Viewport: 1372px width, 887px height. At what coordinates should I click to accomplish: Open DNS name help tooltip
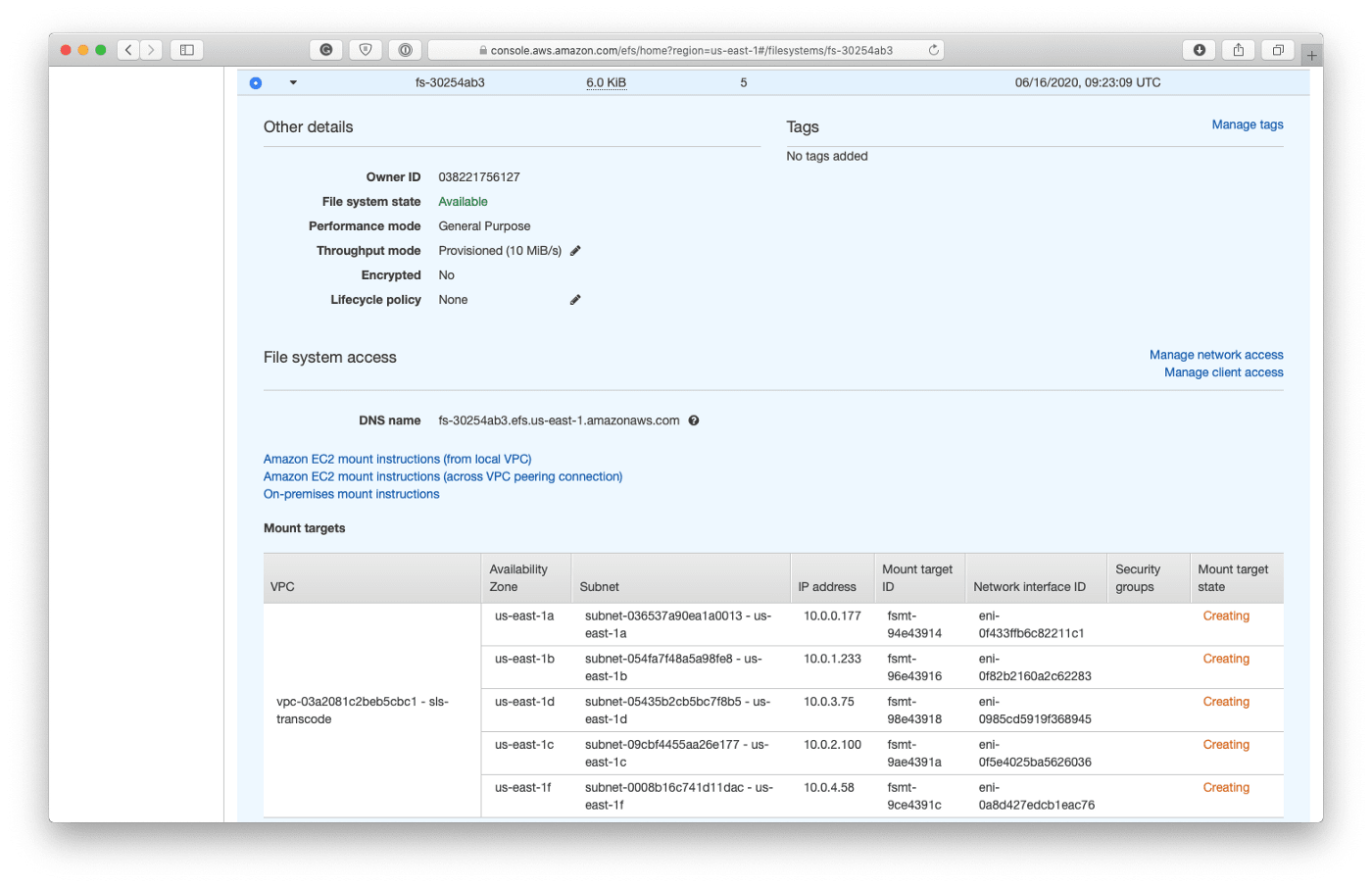694,420
